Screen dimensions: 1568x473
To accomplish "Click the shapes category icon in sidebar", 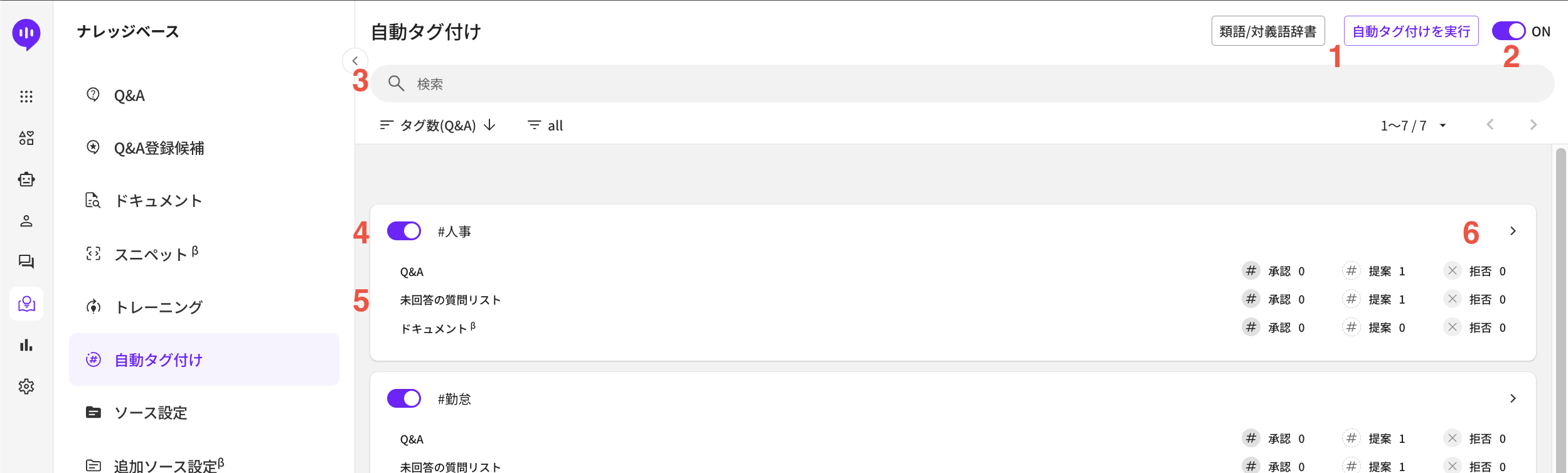I will [x=26, y=138].
